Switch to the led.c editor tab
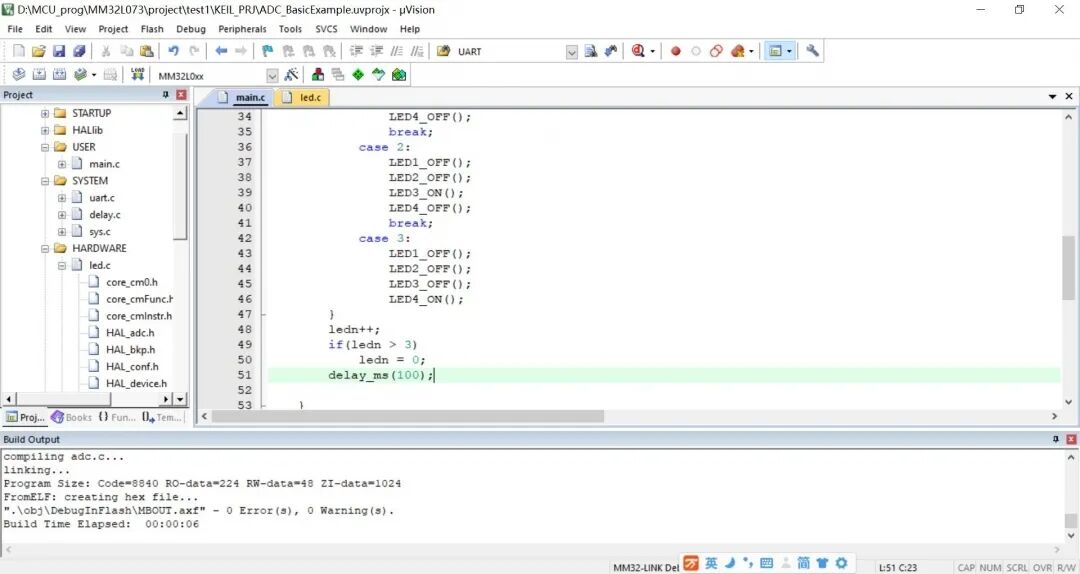Image resolution: width=1080 pixels, height=574 pixels. (x=302, y=98)
